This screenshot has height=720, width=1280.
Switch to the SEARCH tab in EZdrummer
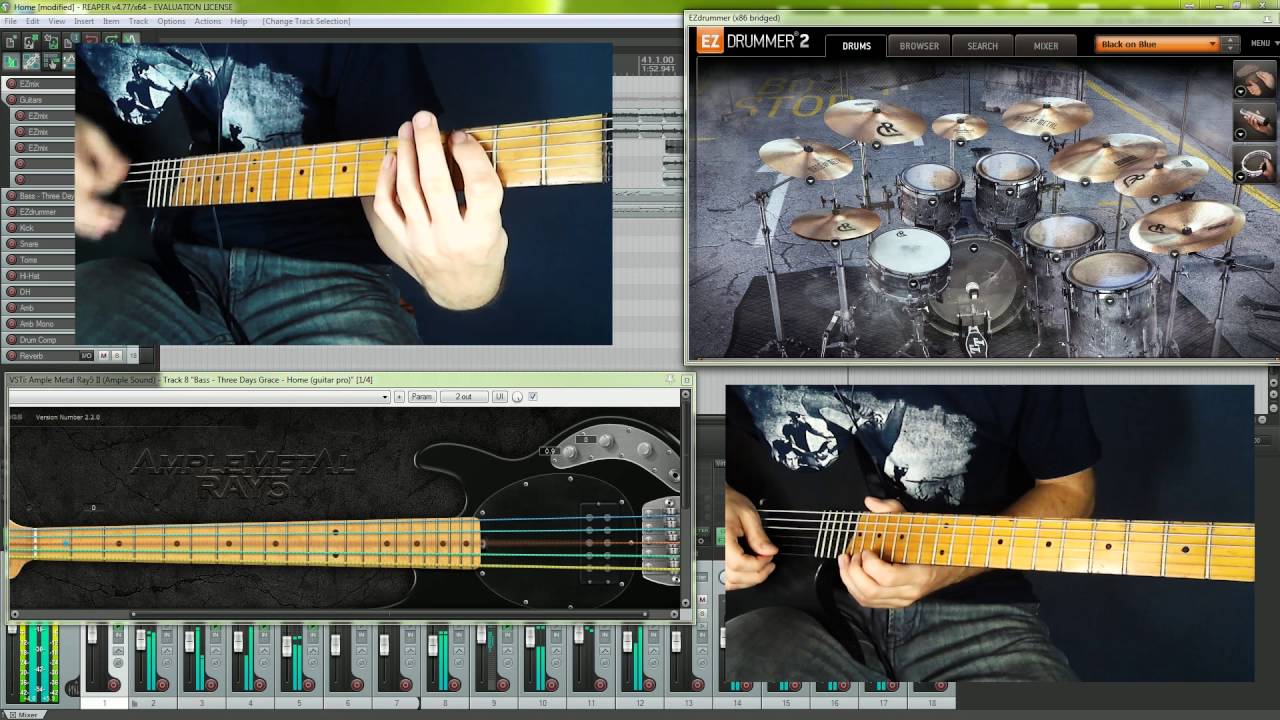coord(982,46)
